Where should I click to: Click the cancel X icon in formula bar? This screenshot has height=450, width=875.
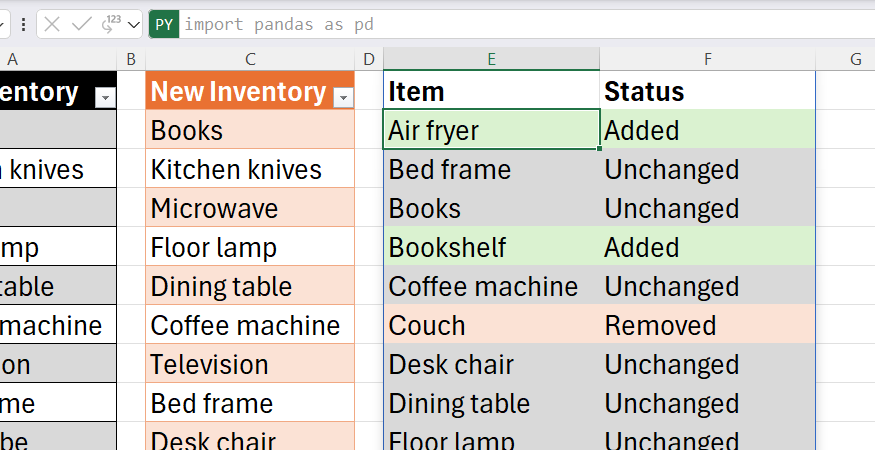click(52, 25)
